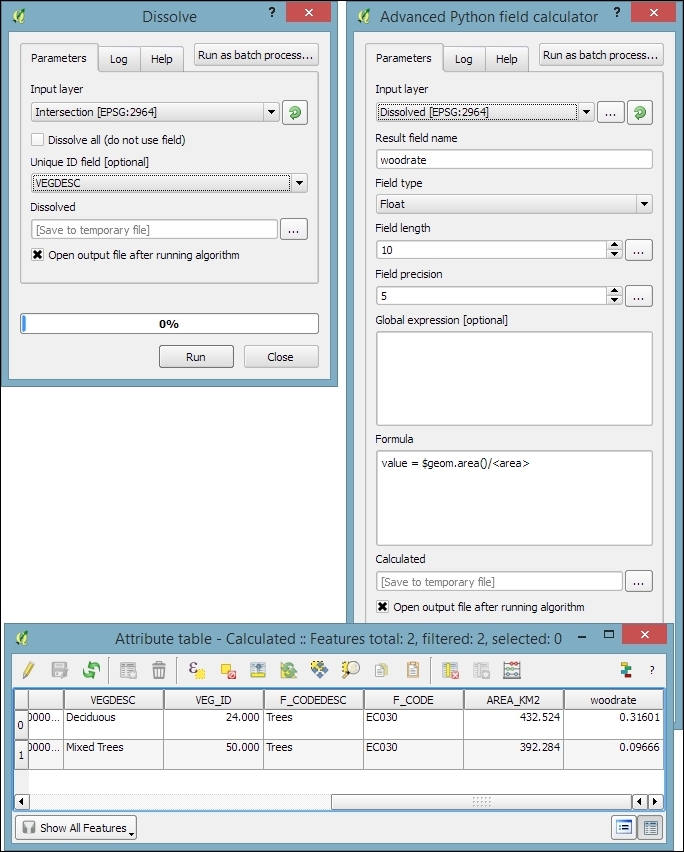Unselect all features icon
This screenshot has width=684, height=852.
pos(228,671)
